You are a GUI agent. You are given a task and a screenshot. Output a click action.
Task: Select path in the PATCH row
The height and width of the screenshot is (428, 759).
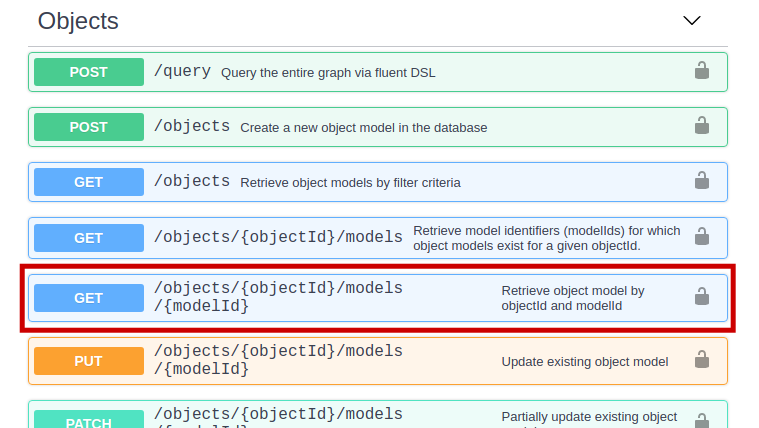[278, 417]
